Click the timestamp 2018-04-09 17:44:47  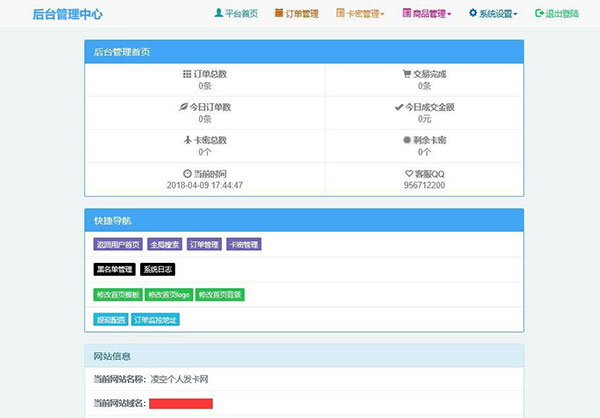pyautogui.click(x=205, y=185)
